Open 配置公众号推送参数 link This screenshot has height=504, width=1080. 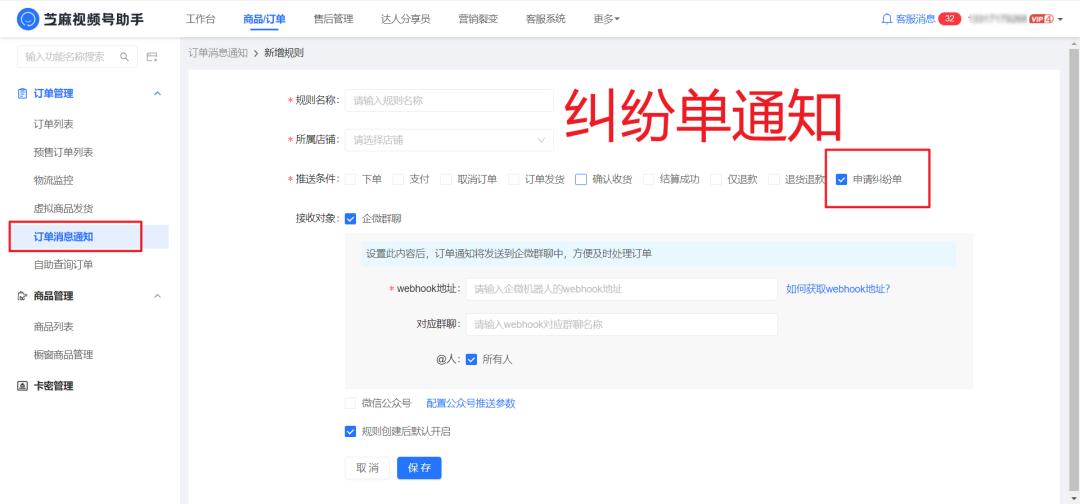click(470, 403)
